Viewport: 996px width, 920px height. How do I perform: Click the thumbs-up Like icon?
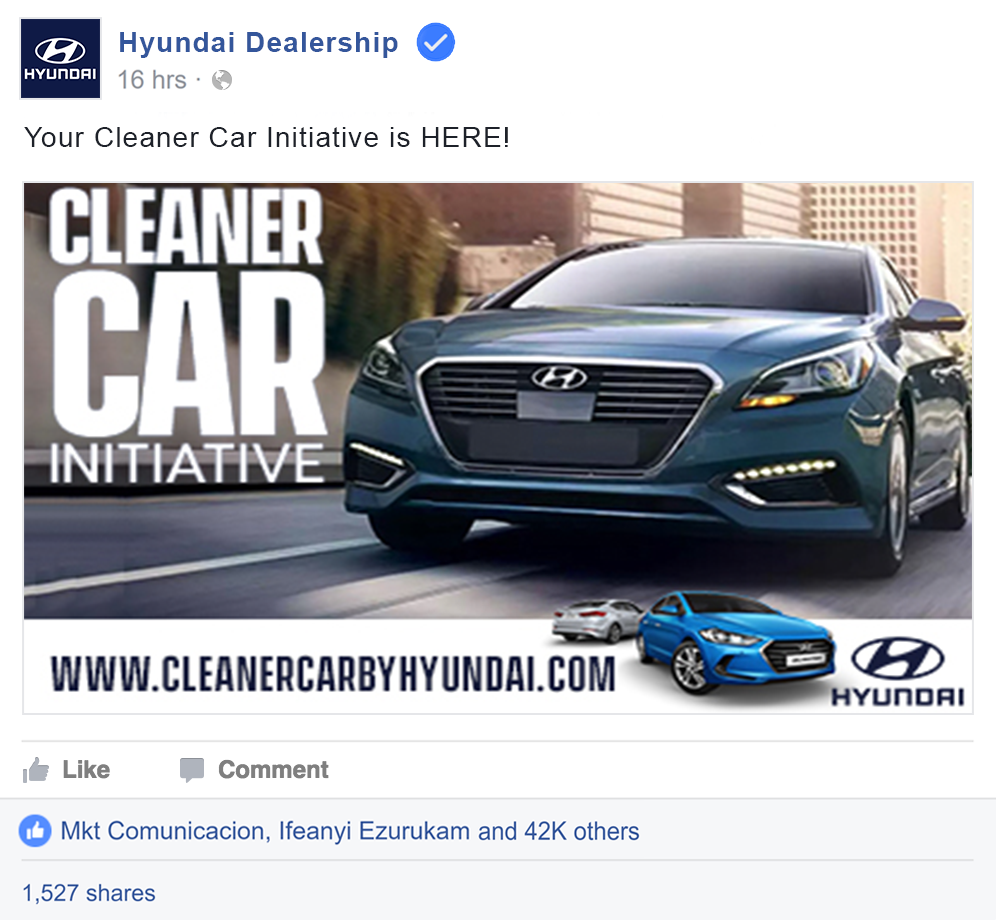(36, 770)
